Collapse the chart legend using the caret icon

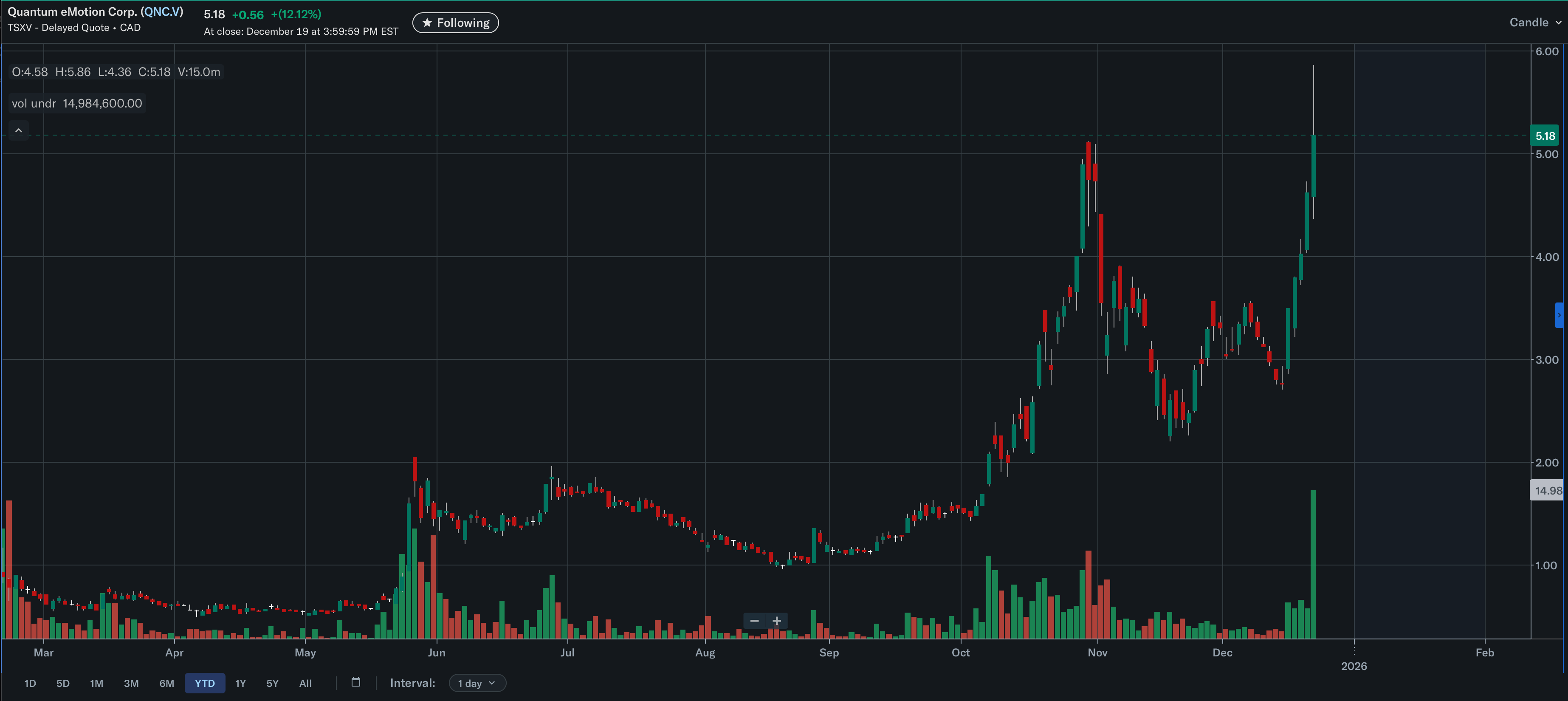(18, 130)
